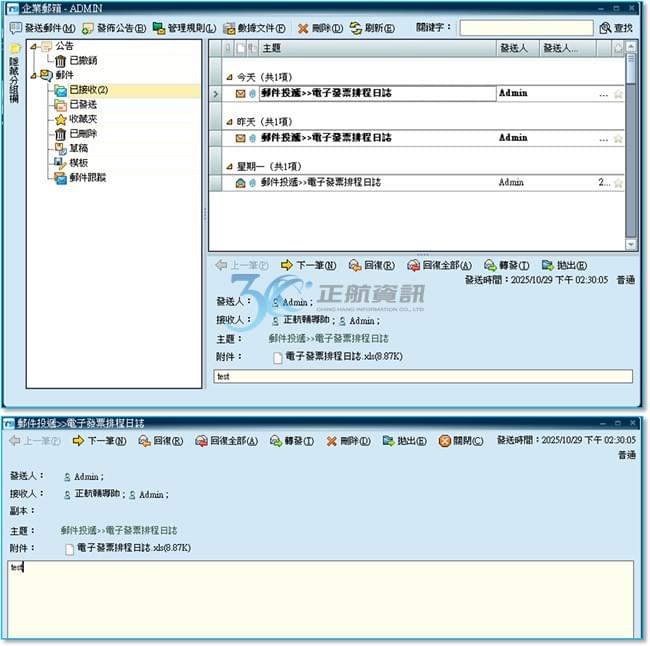The height and width of the screenshot is (646, 650).
Task: Select 已撤銷 trash folder in tree
Action: coord(76,61)
